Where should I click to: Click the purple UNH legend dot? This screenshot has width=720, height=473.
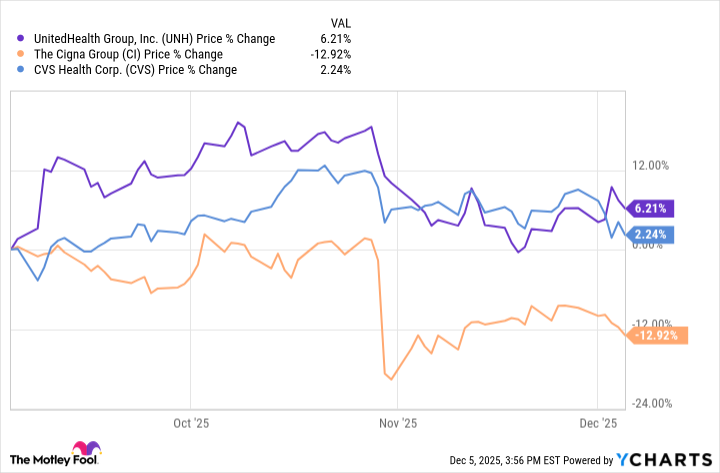coord(21,39)
